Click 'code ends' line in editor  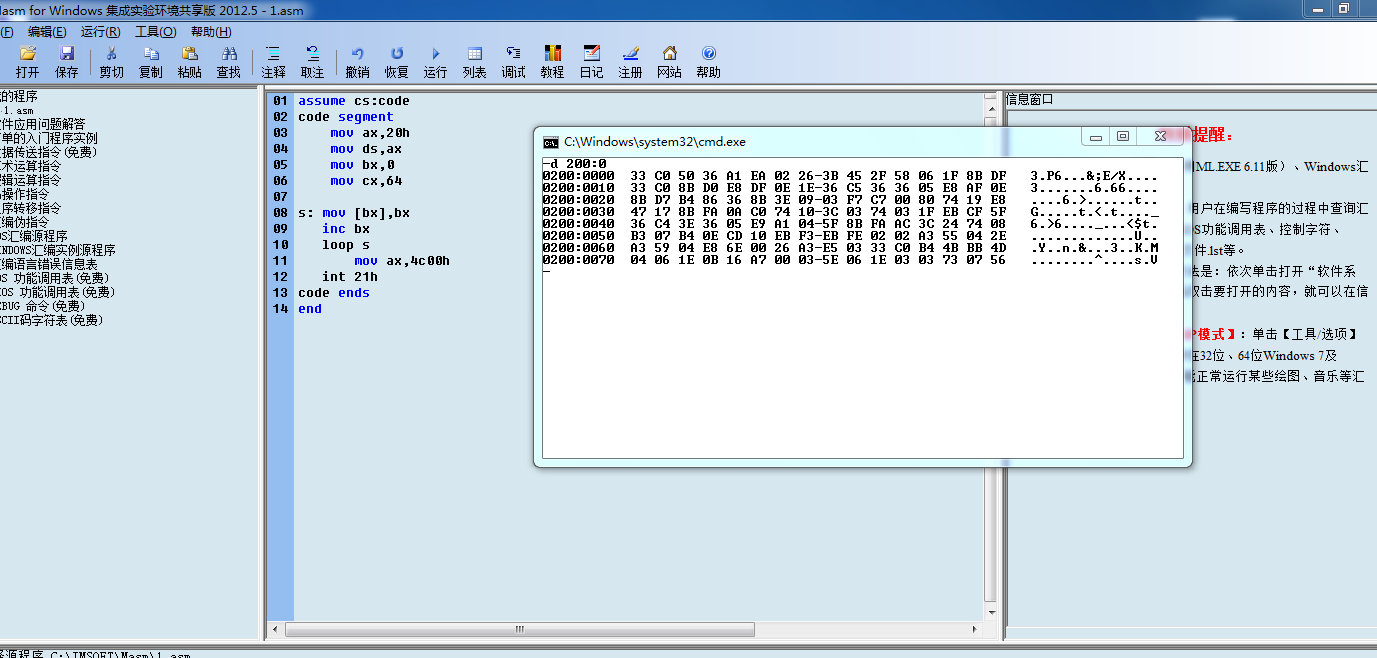tap(334, 293)
